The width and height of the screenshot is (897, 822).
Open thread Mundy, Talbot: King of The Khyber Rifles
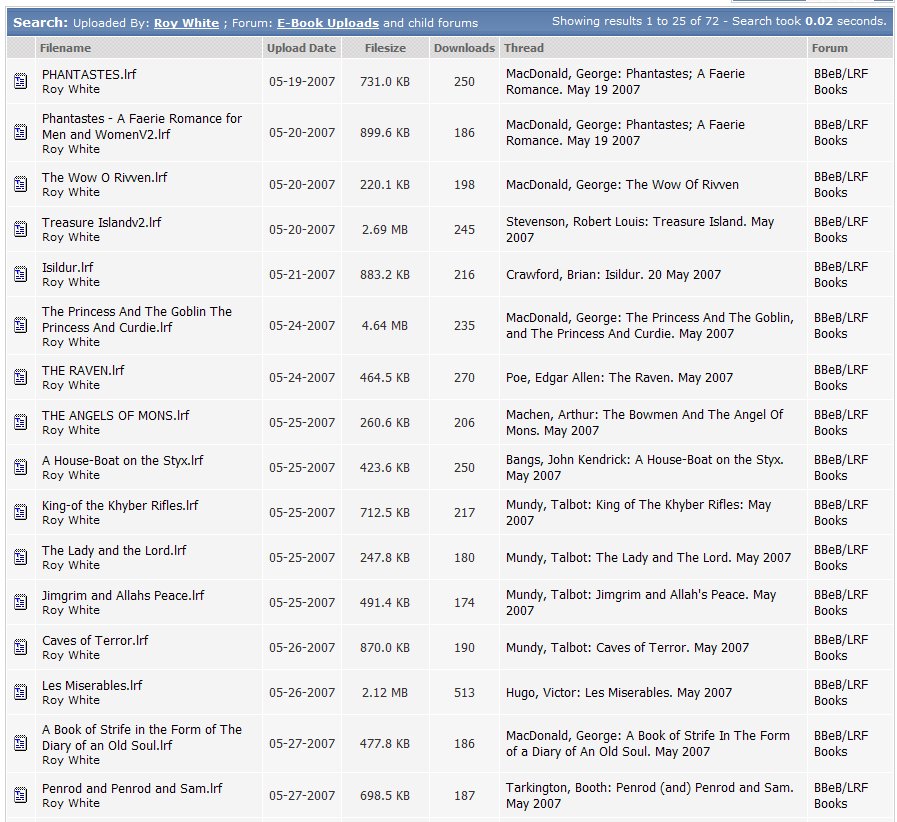(638, 513)
